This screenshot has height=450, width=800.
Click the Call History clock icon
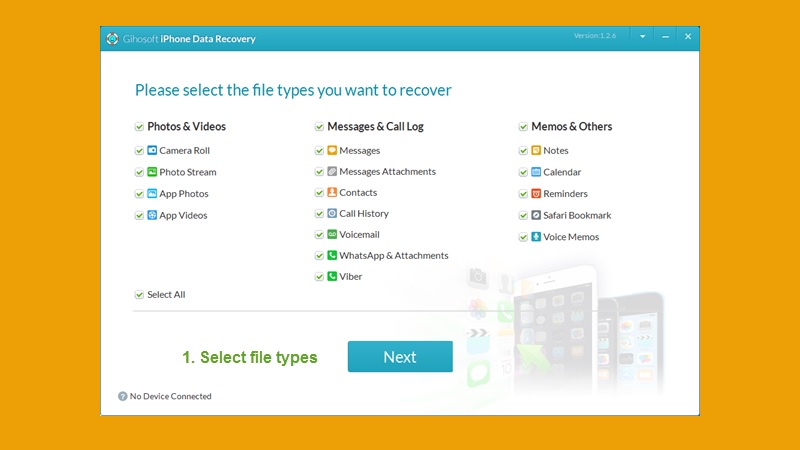(332, 213)
